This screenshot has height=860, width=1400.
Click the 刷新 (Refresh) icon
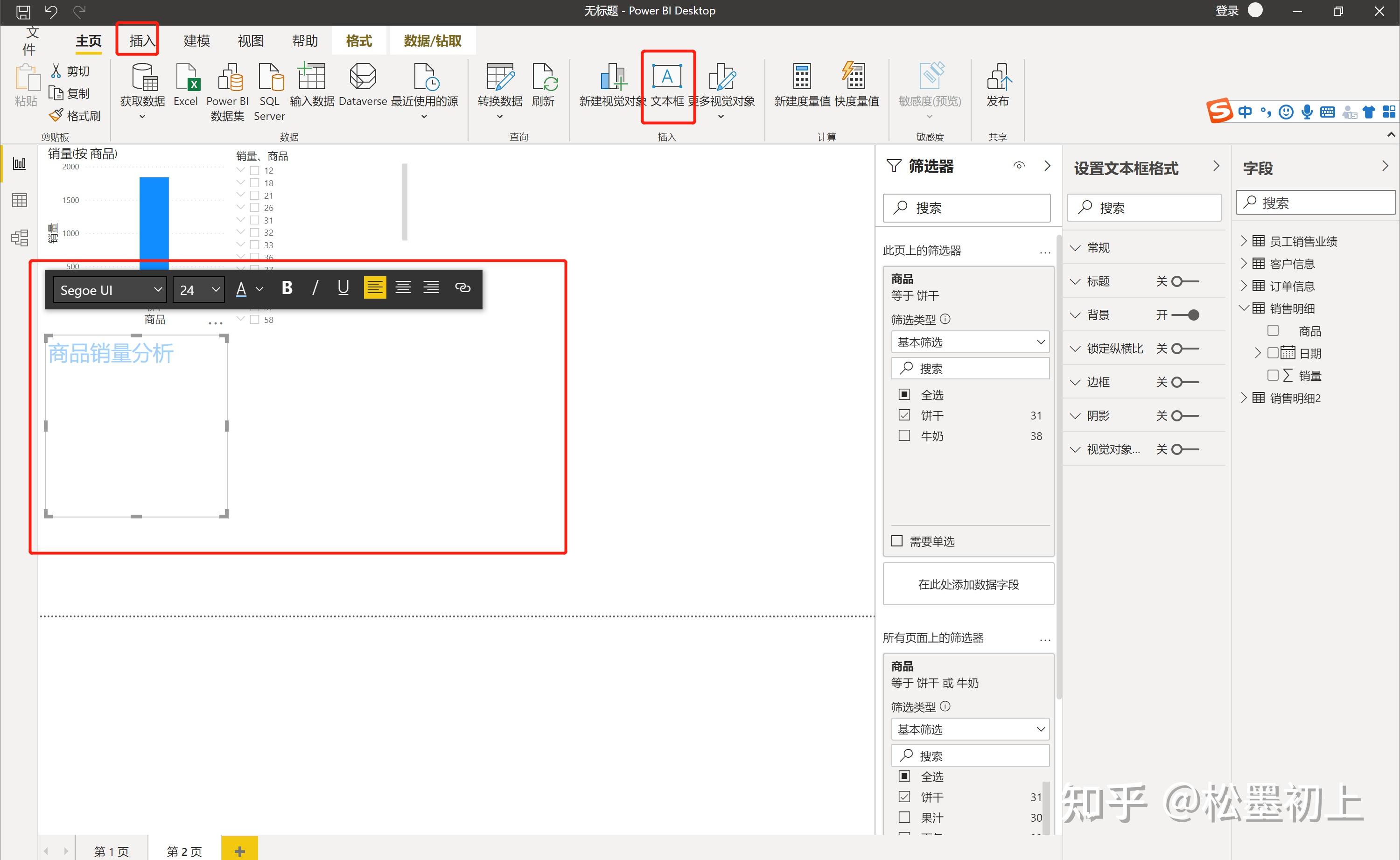pos(544,78)
